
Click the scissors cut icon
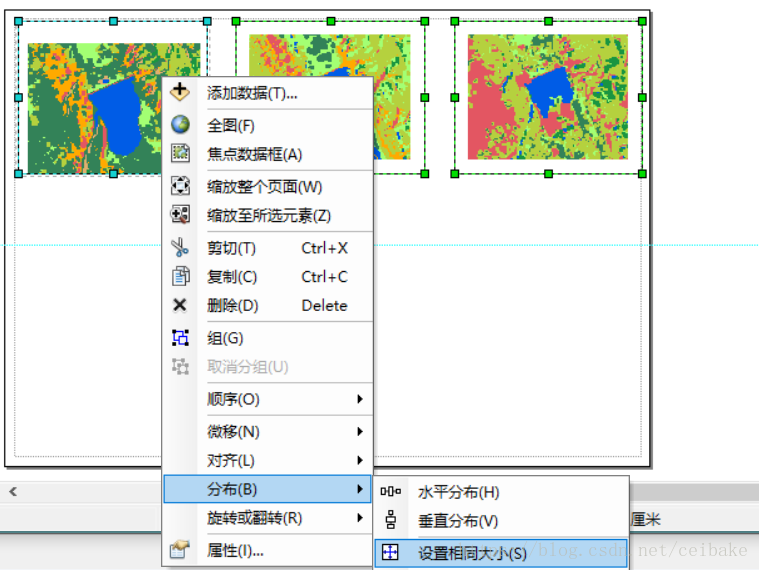coord(180,247)
